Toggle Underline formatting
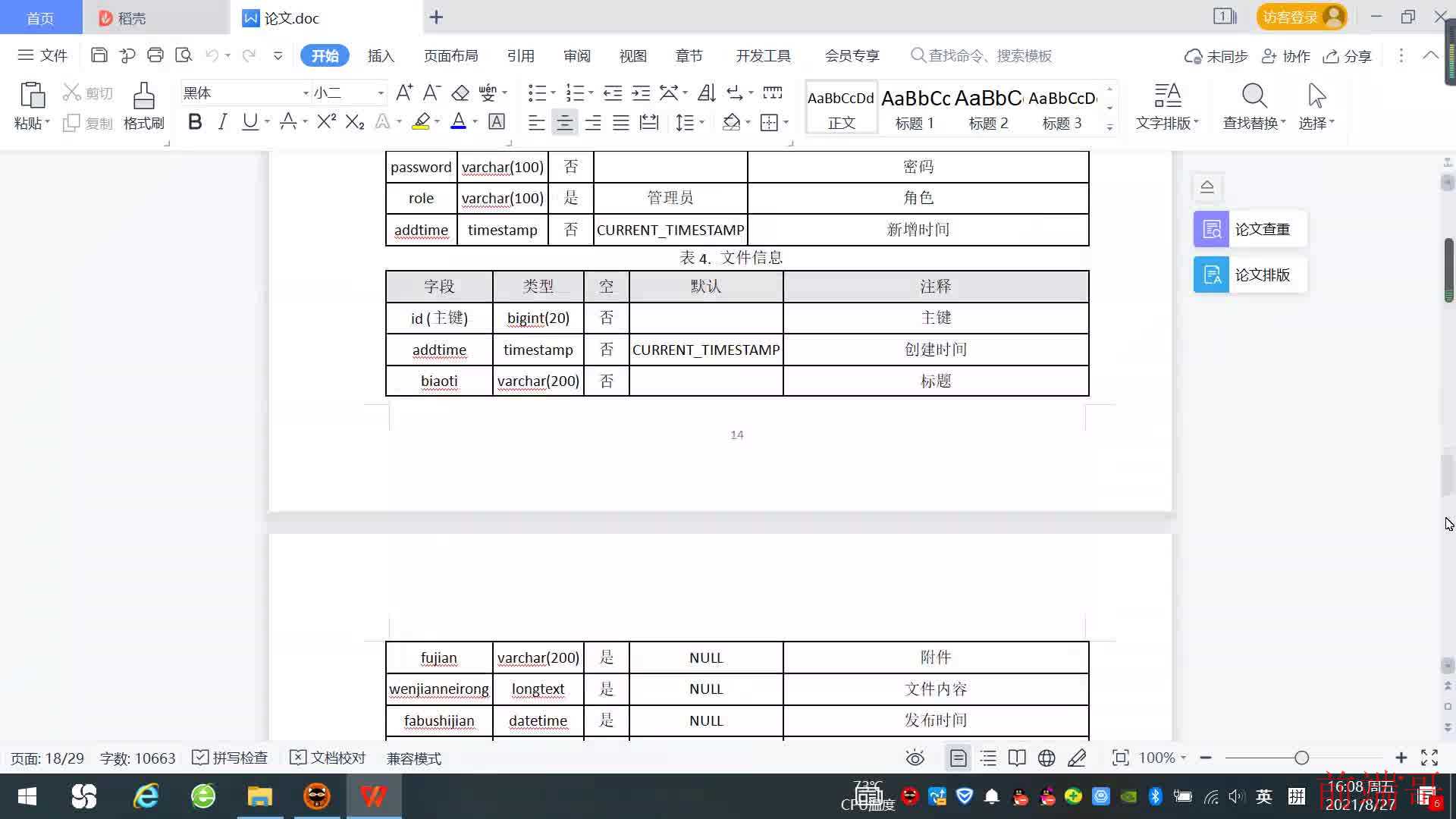1456x819 pixels. [249, 121]
